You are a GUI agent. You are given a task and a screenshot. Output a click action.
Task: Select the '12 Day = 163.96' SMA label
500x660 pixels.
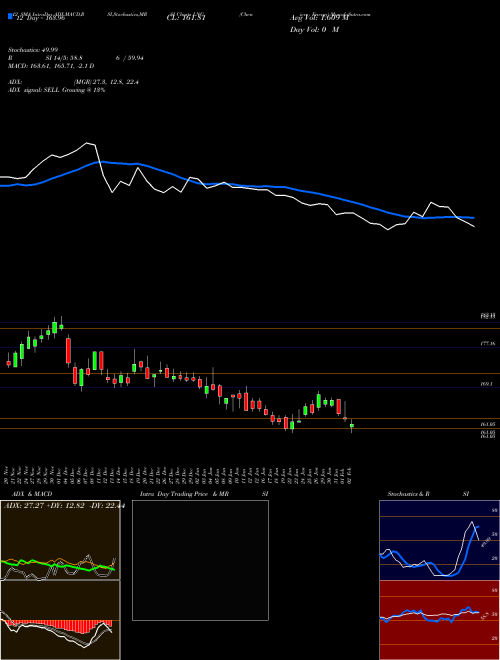pos(39,18)
